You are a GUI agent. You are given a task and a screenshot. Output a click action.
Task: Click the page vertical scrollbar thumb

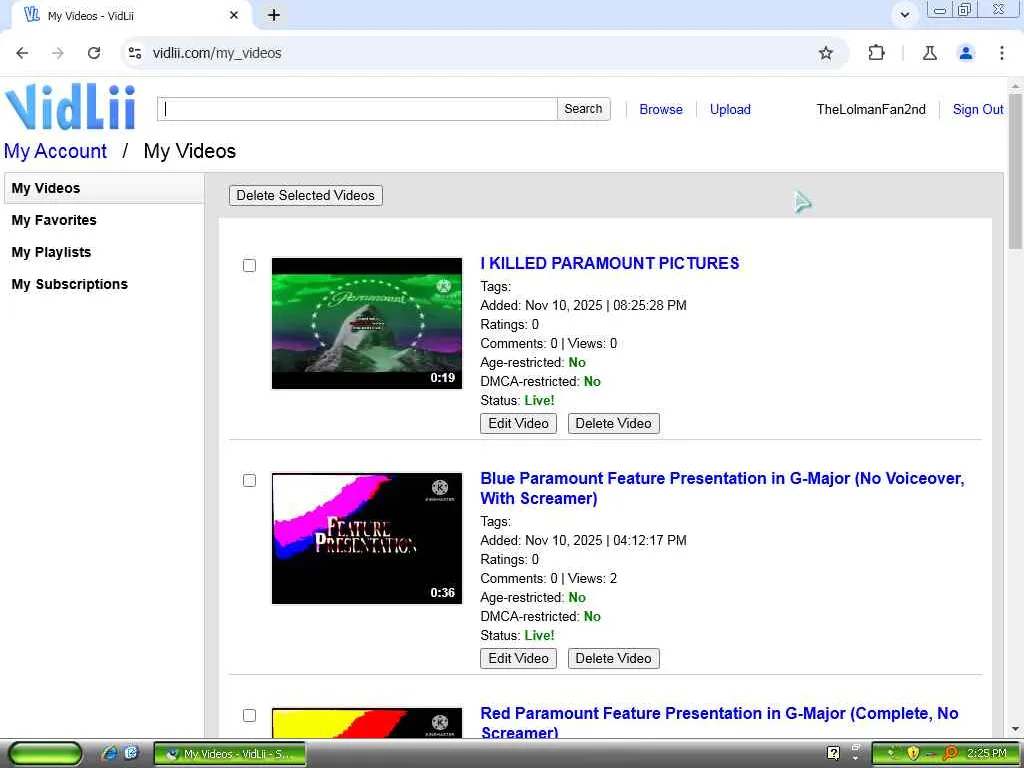coord(1016,171)
